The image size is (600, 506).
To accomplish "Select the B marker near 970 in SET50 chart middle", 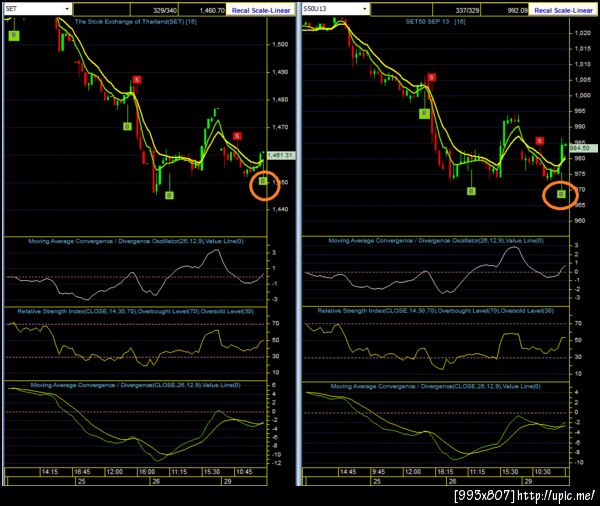I will click(x=471, y=191).
